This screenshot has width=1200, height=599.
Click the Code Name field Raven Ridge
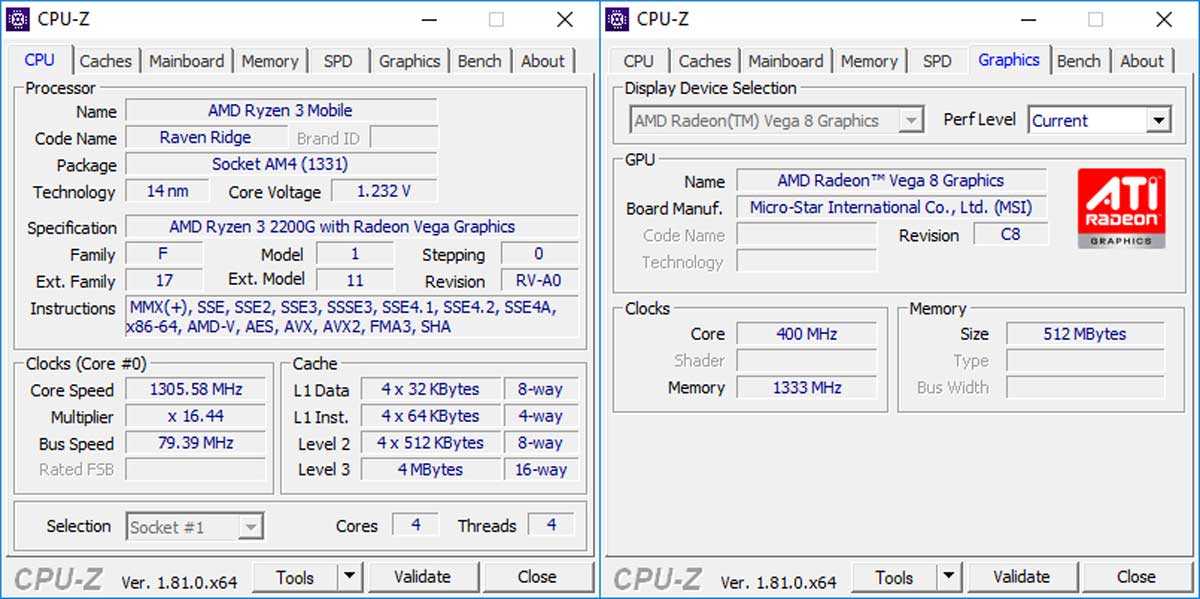(206, 138)
